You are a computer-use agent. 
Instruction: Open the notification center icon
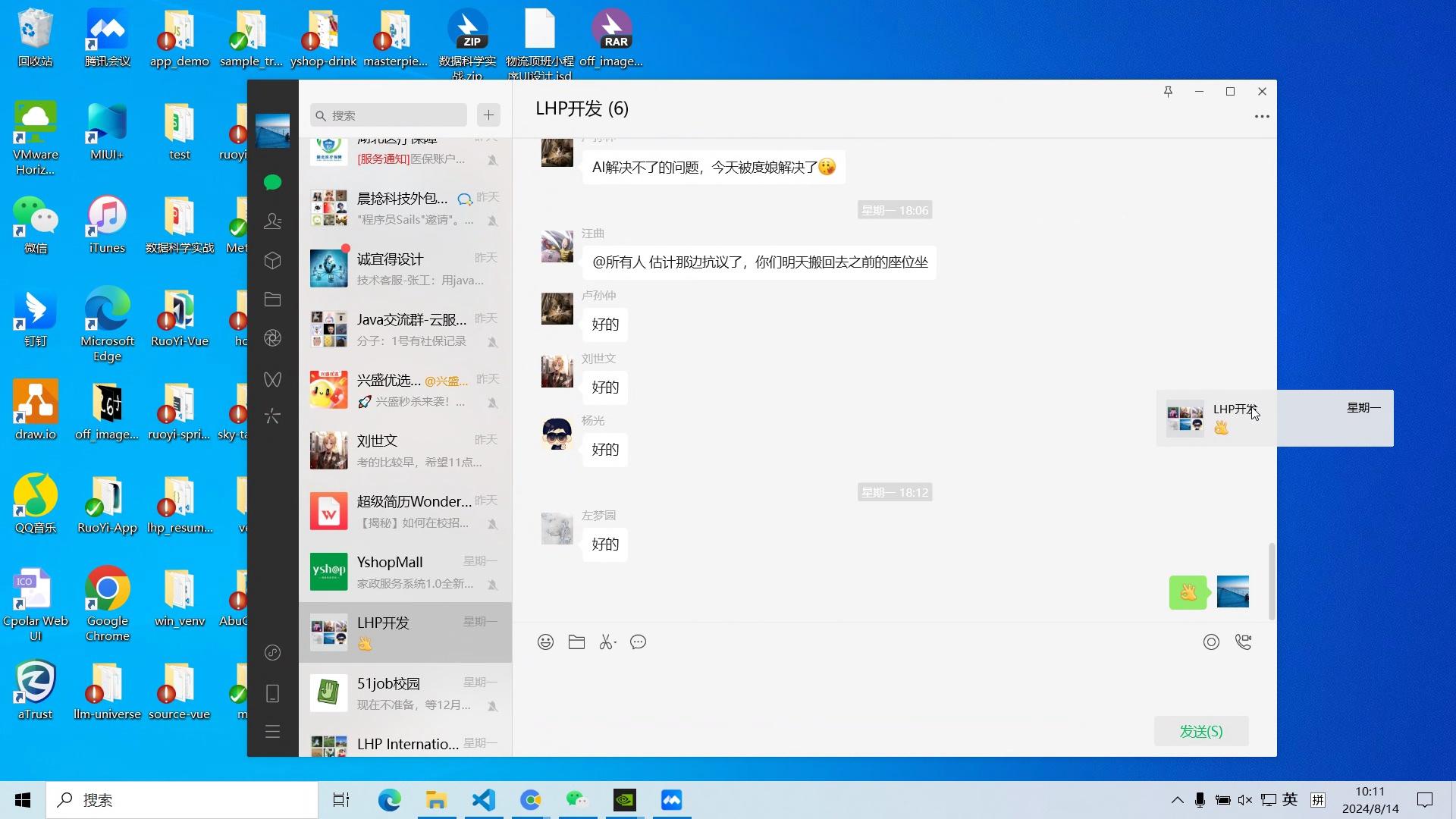[x=1425, y=800]
